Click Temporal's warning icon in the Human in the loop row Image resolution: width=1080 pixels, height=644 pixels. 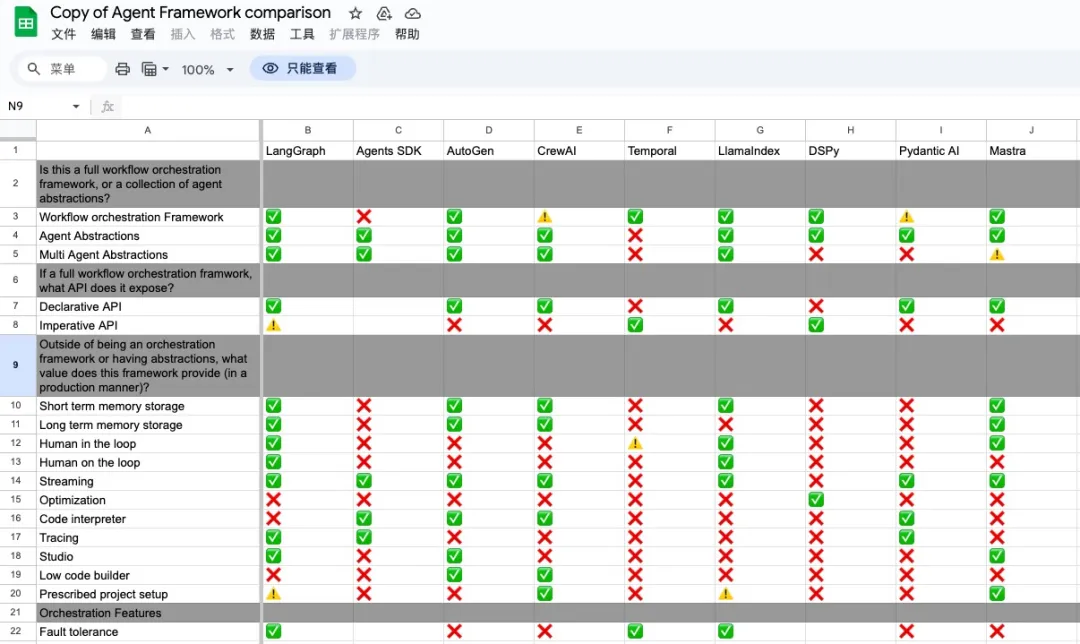[634, 444]
